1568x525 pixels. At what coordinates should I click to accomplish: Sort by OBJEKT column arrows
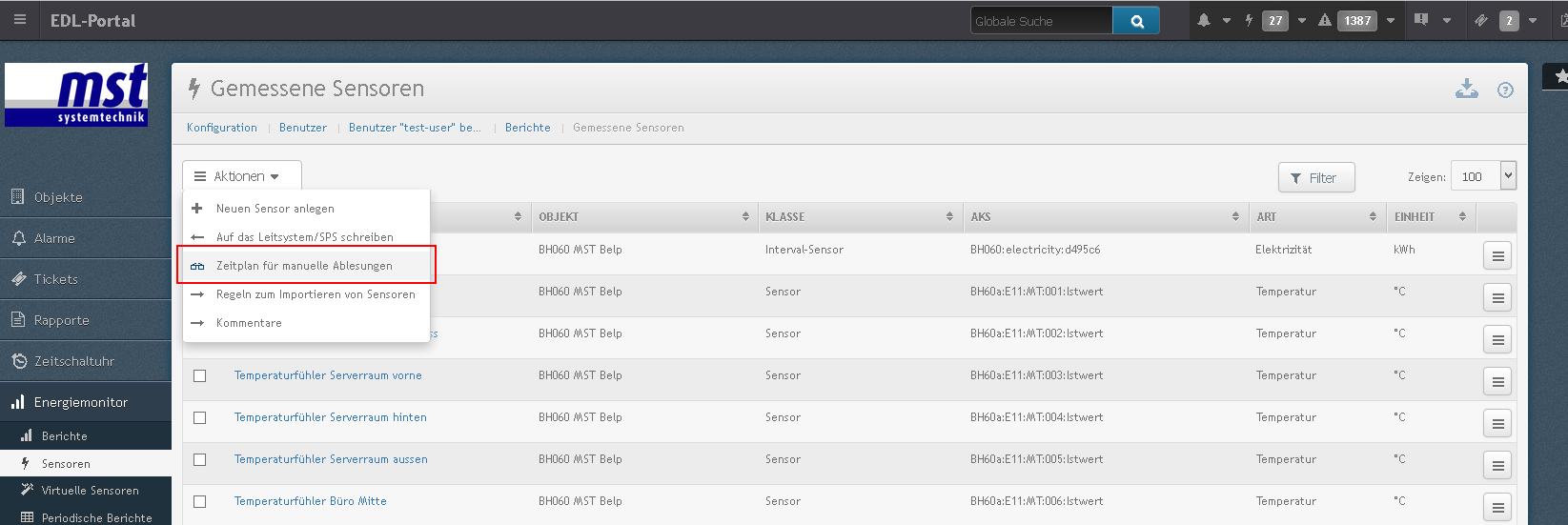point(745,217)
